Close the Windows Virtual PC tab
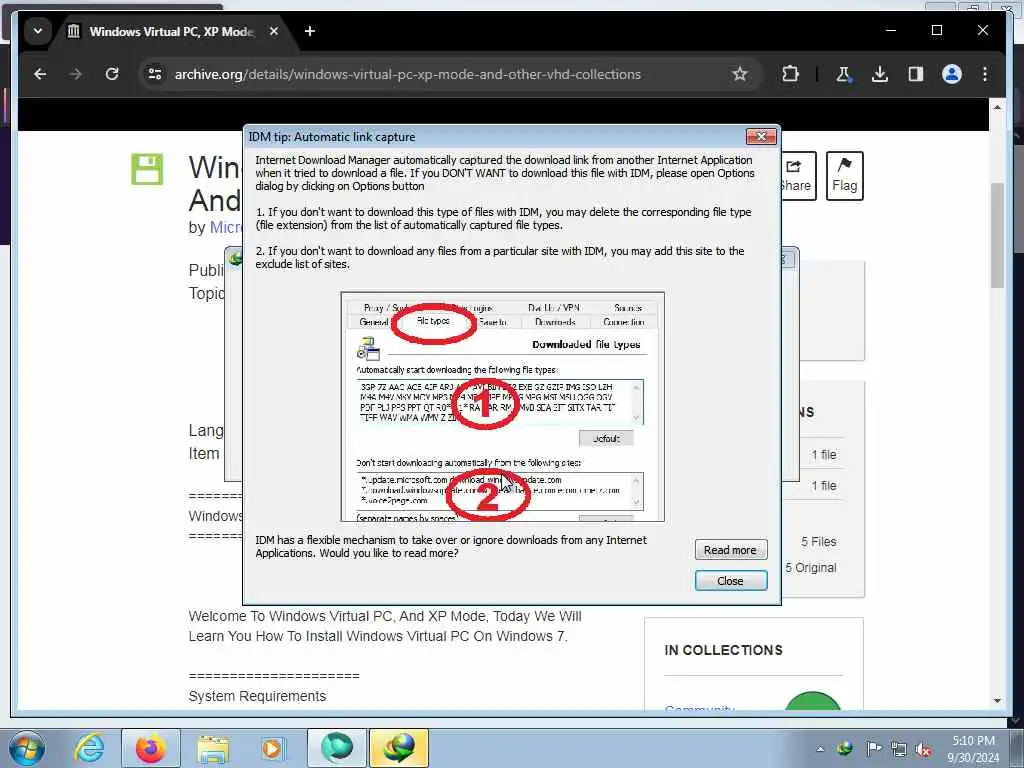 pyautogui.click(x=274, y=31)
